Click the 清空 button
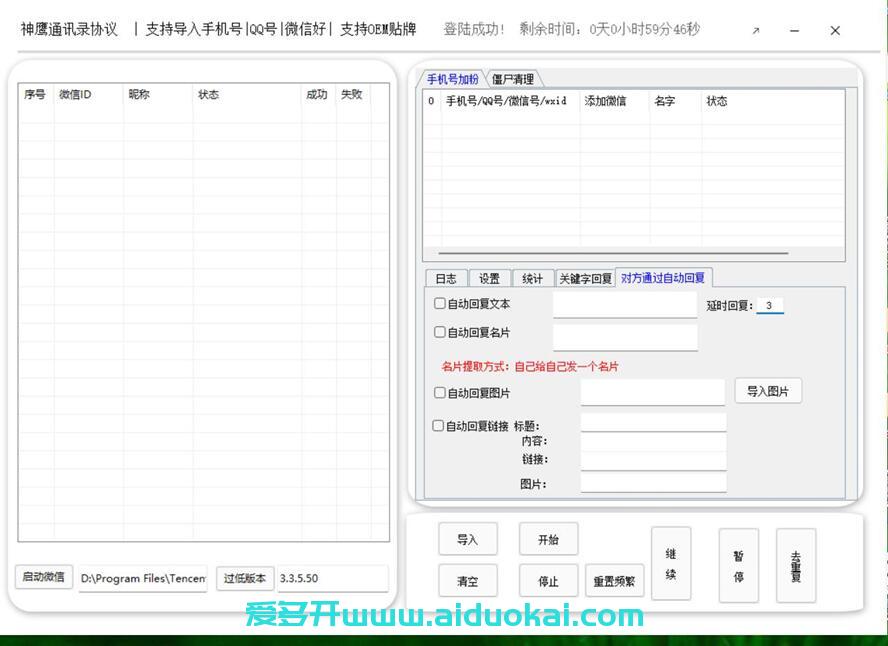The height and width of the screenshot is (646, 888). pos(468,581)
